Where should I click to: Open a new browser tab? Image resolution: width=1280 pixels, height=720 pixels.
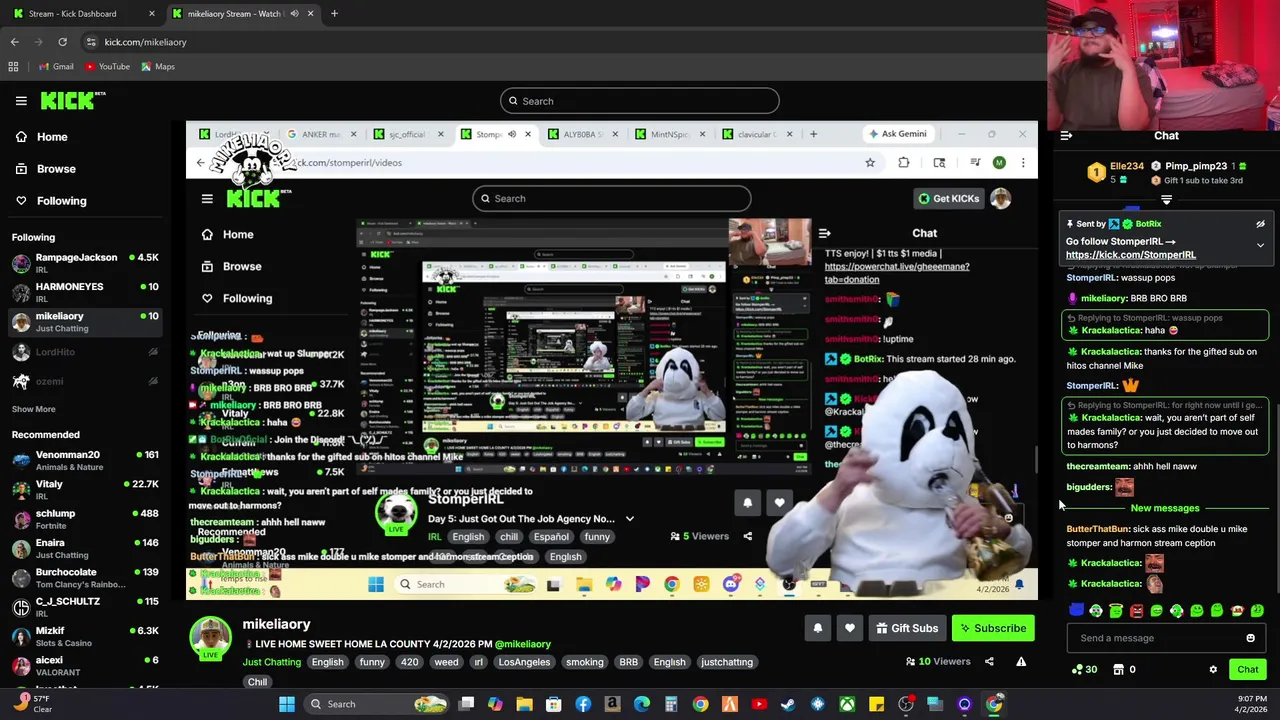click(334, 14)
